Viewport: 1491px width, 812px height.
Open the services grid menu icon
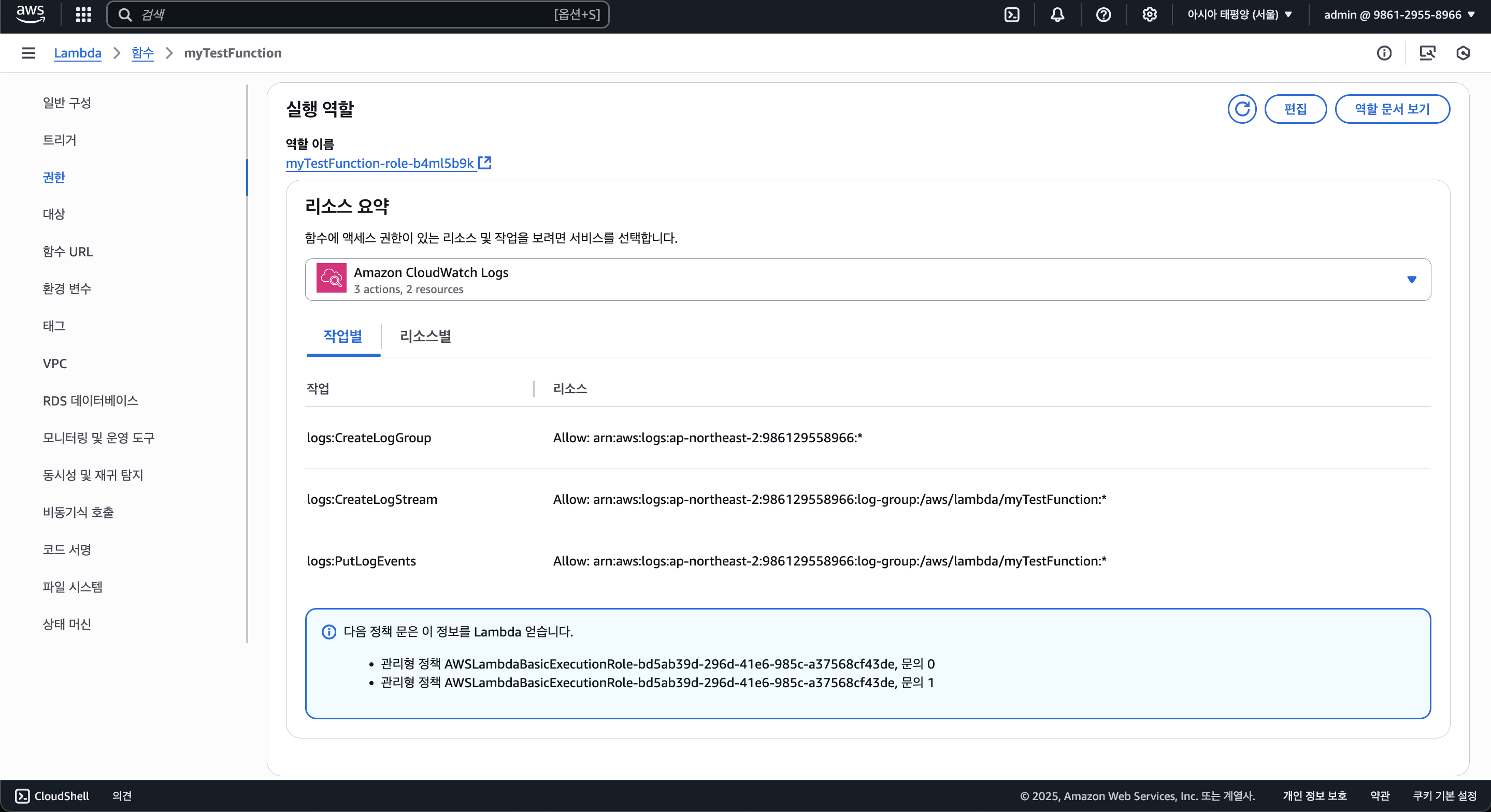tap(83, 15)
